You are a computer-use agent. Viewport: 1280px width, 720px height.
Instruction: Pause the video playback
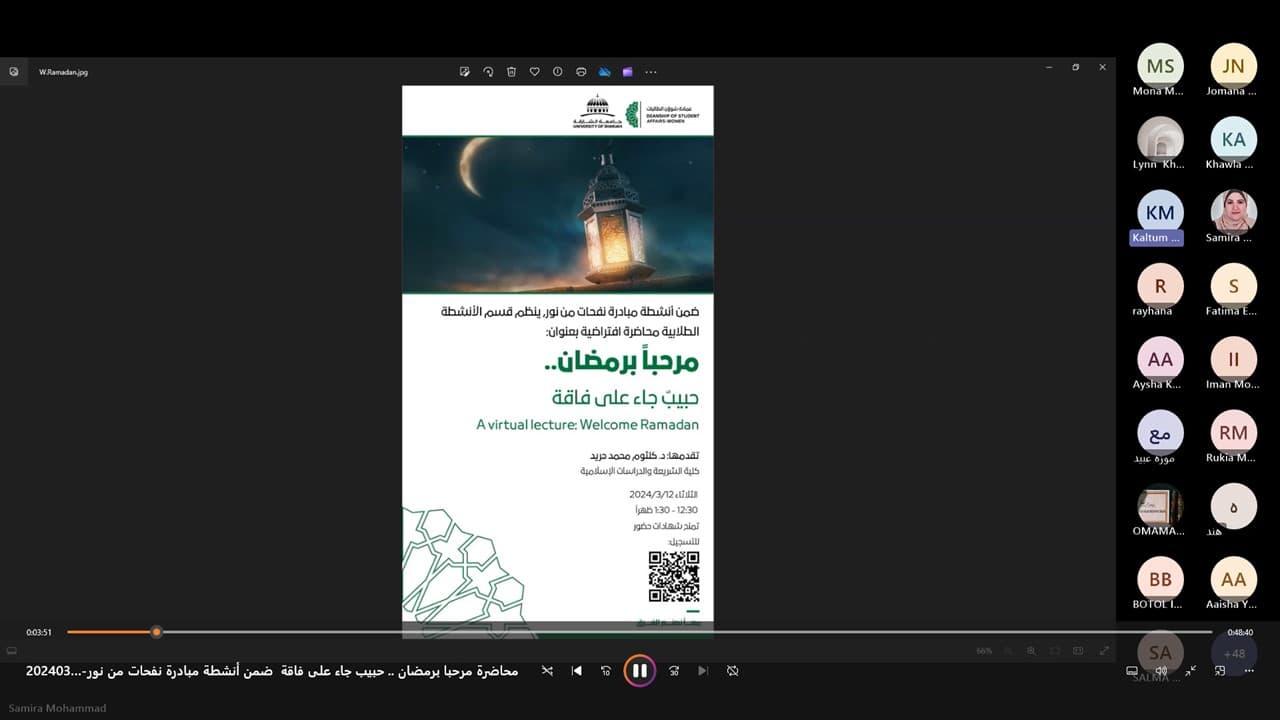(x=640, y=671)
